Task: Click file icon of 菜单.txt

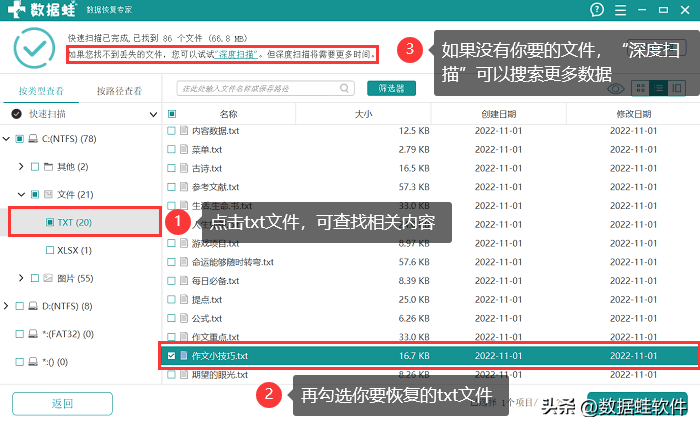Action: (x=183, y=150)
